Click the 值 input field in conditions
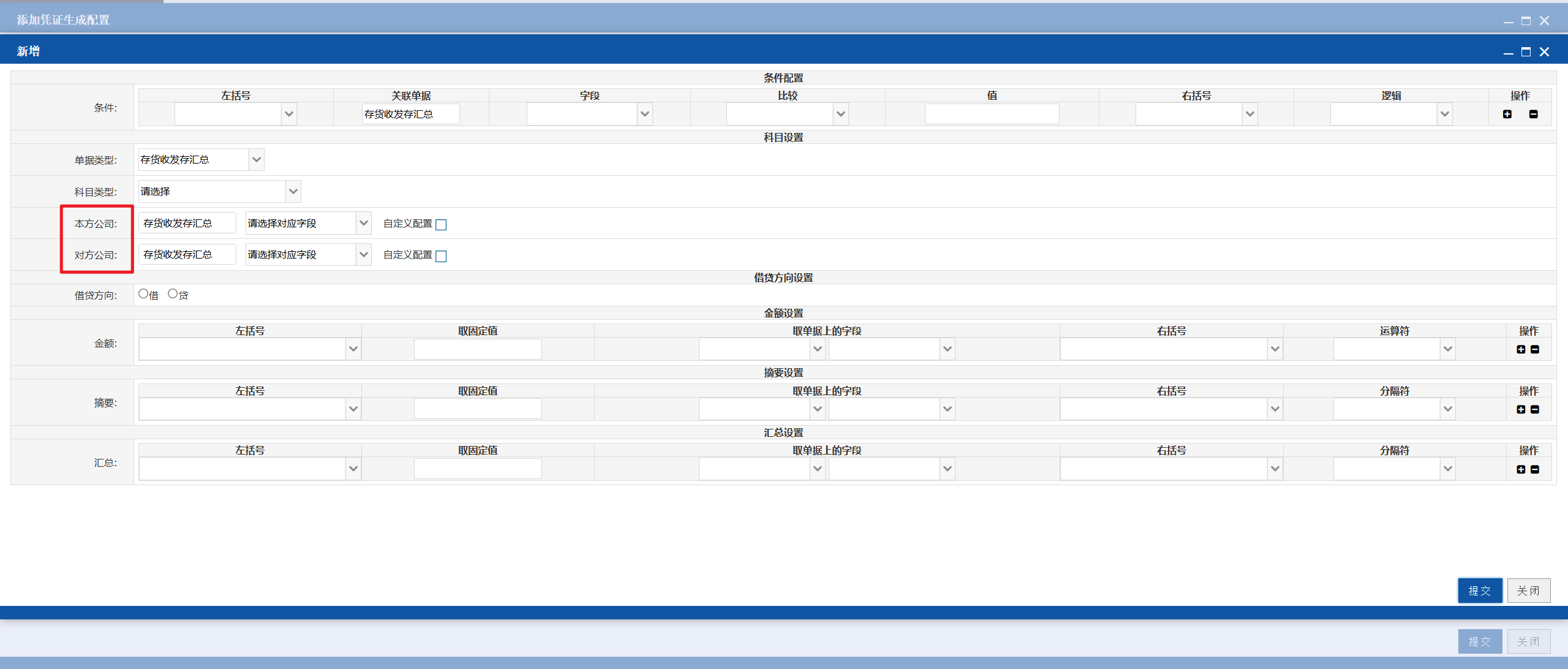The width and height of the screenshot is (1568, 669). tap(992, 114)
